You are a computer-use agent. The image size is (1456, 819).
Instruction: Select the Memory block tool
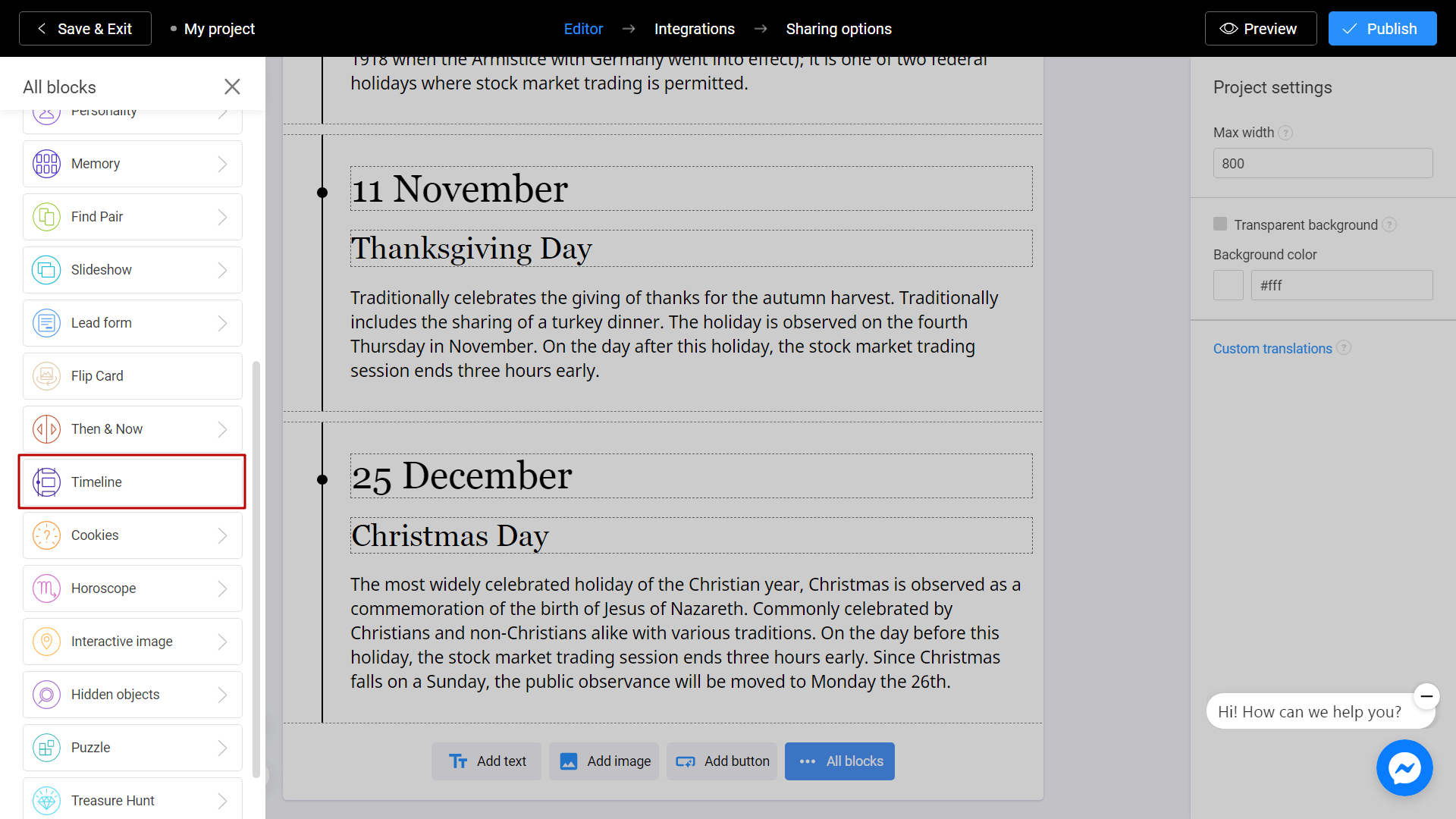coord(130,163)
